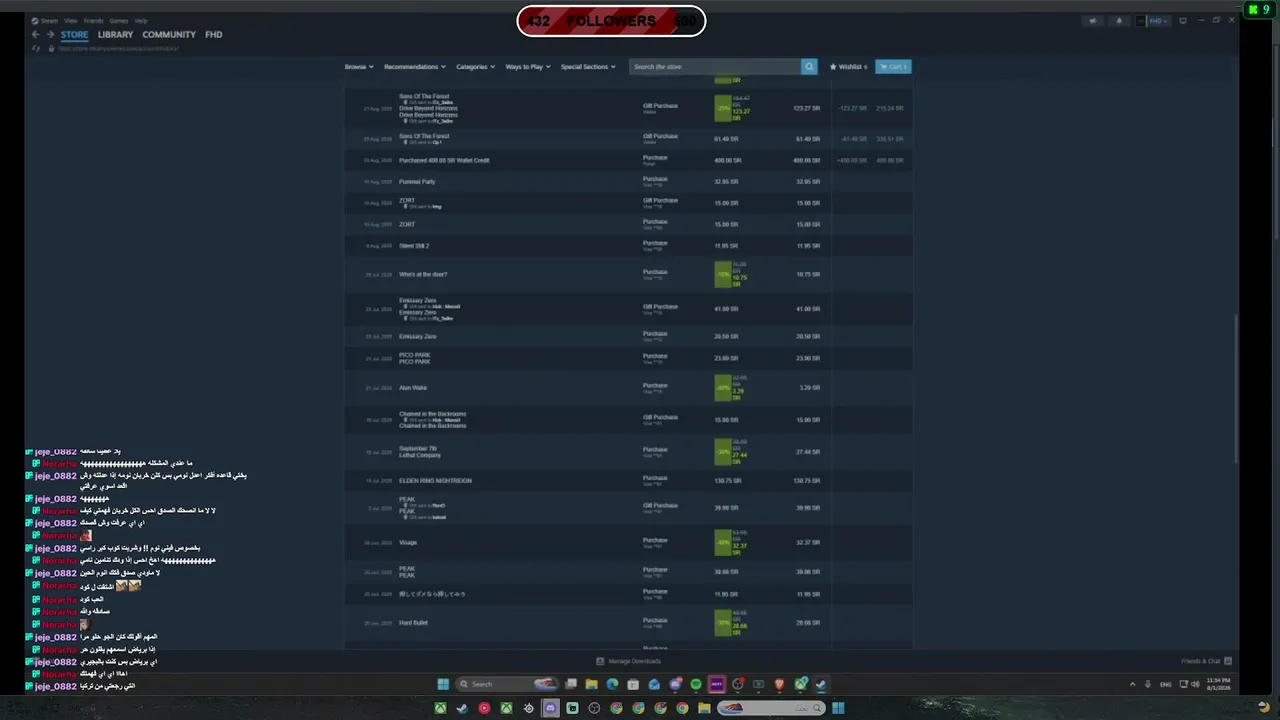
Task: Open File Explorer in the upper taskbar
Action: 591,684
